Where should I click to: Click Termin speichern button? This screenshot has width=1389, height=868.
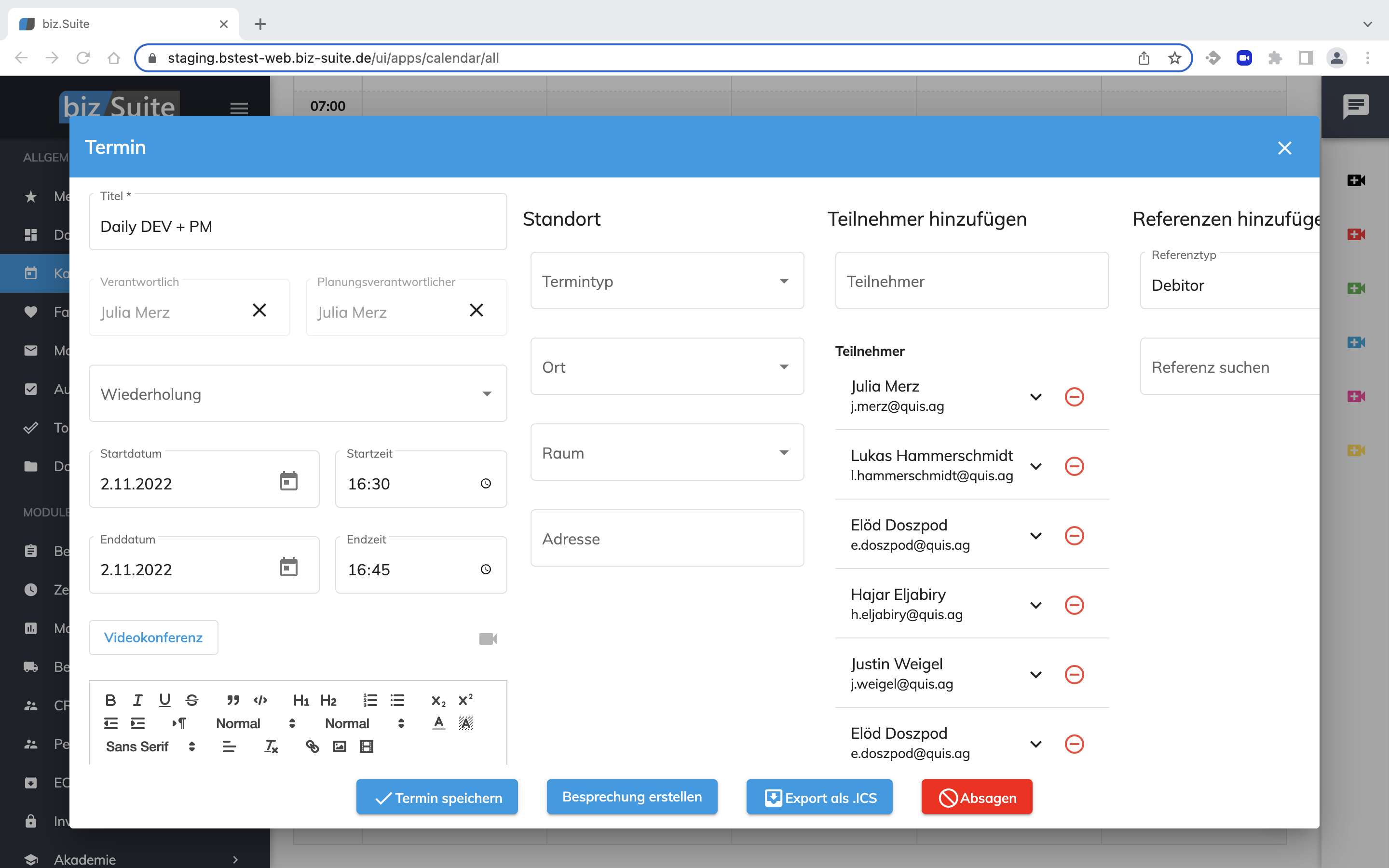coord(437,798)
